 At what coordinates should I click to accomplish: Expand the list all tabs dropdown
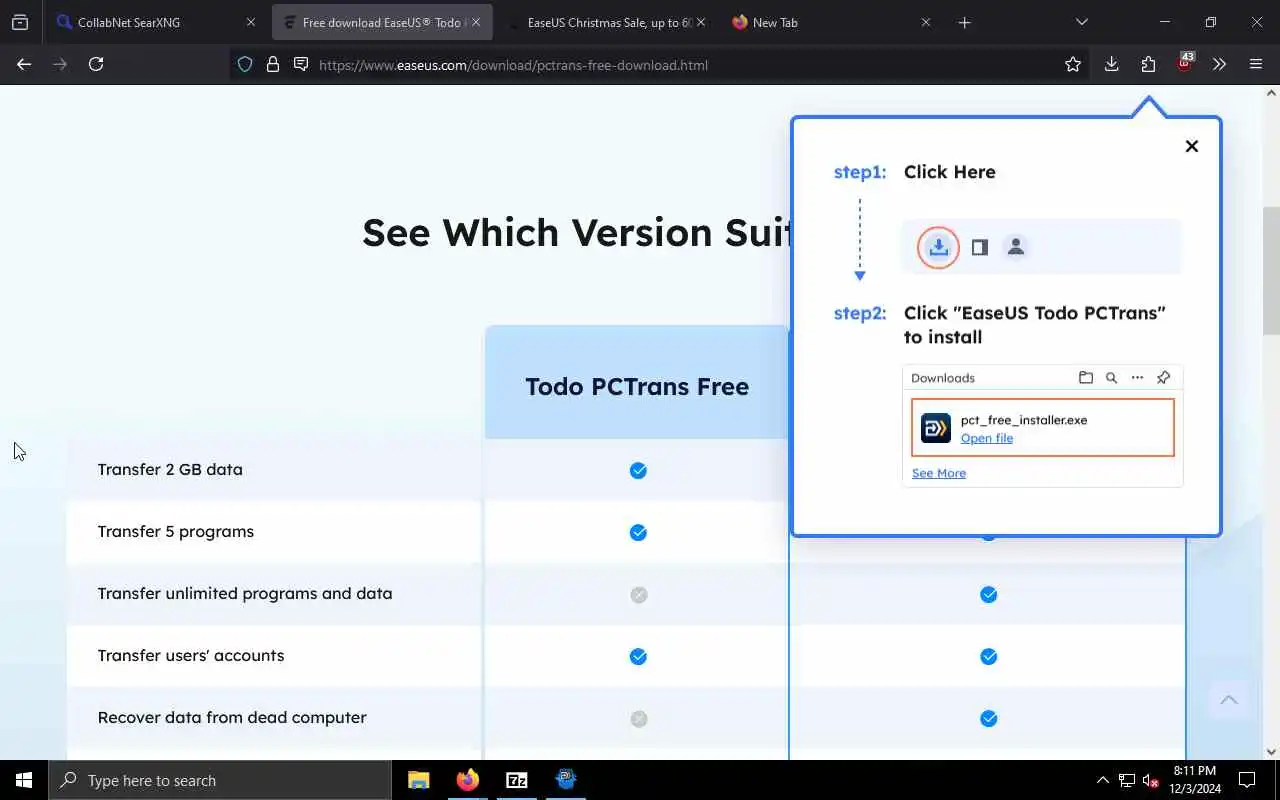[1082, 22]
